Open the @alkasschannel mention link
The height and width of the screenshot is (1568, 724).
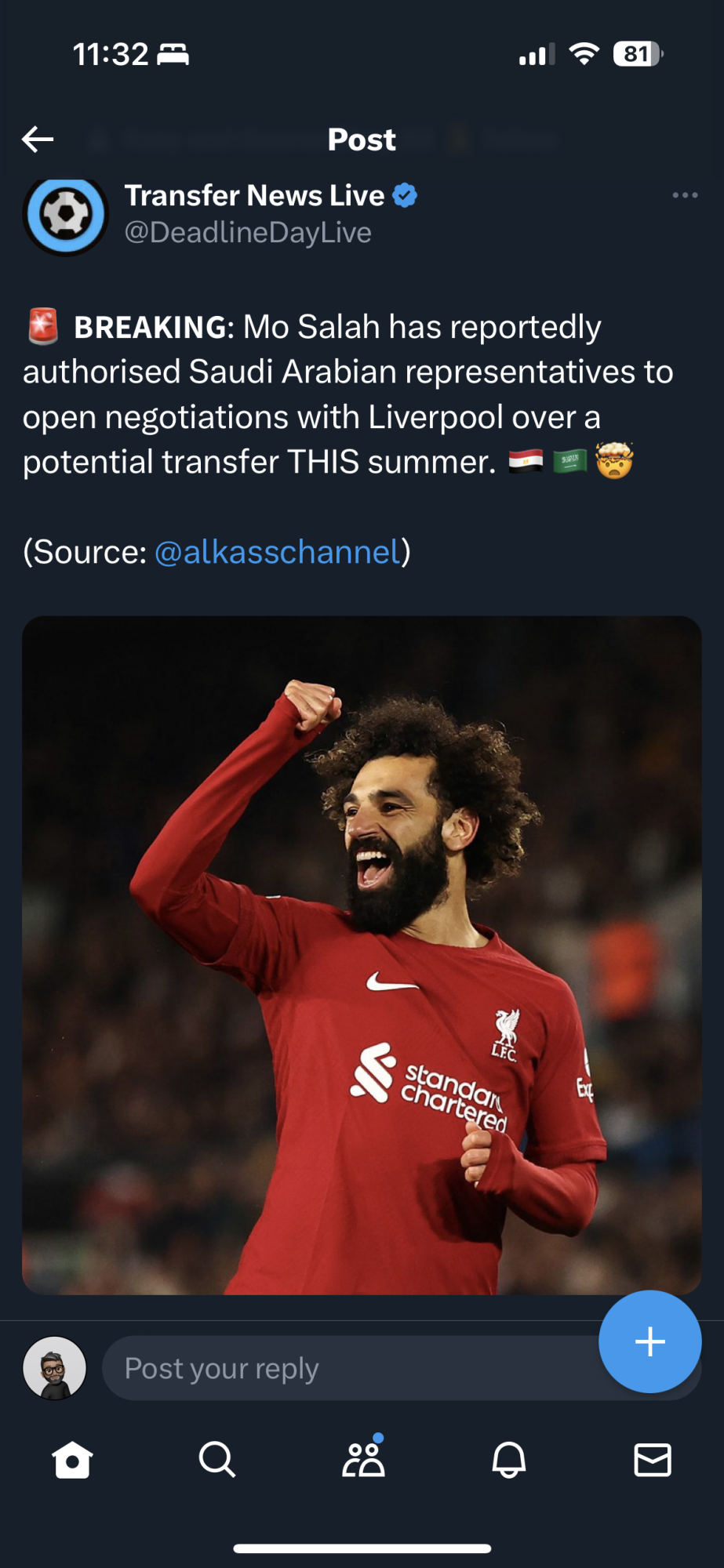pyautogui.click(x=278, y=552)
